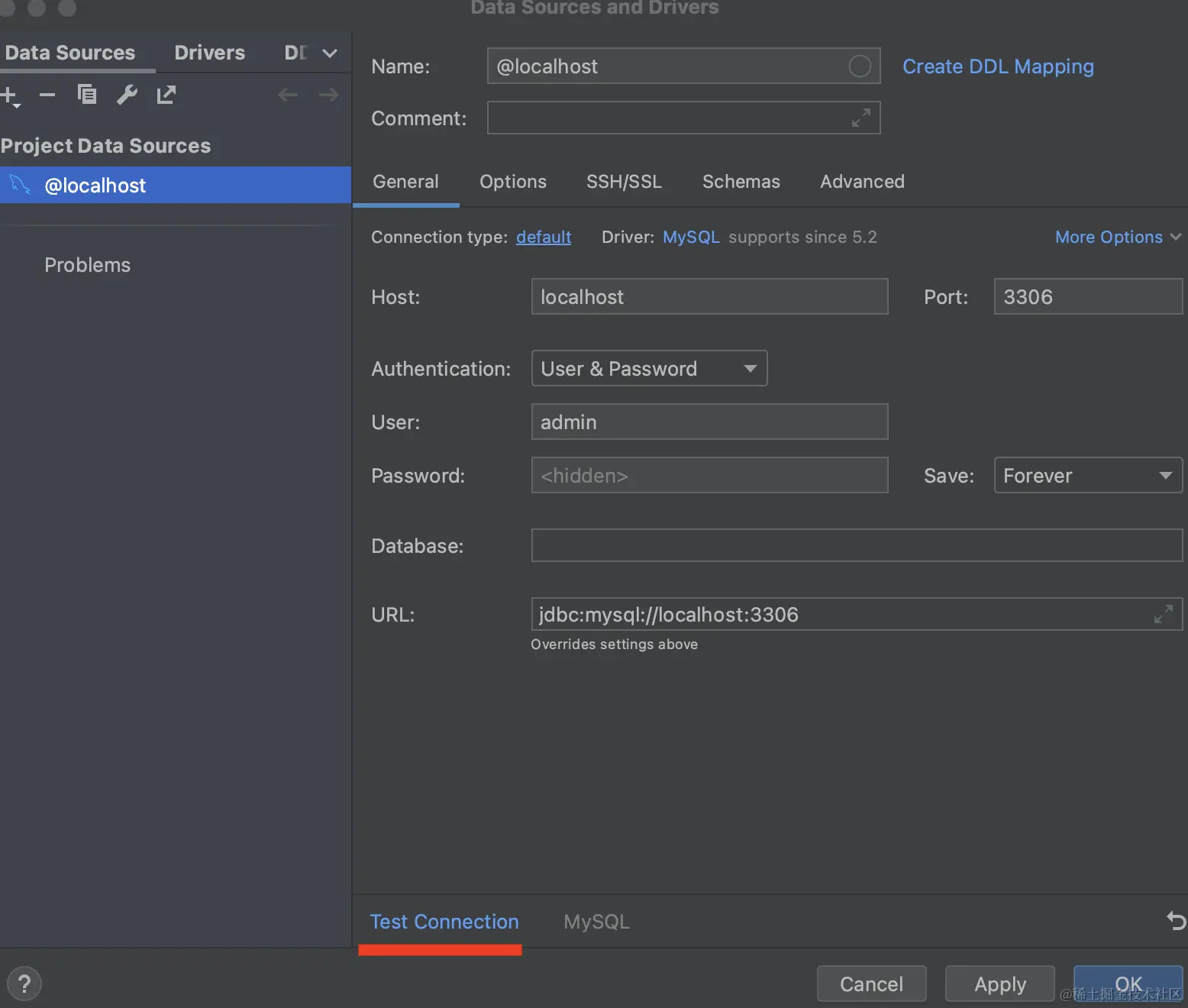
Task: Click the MySQL driver link
Action: point(691,237)
